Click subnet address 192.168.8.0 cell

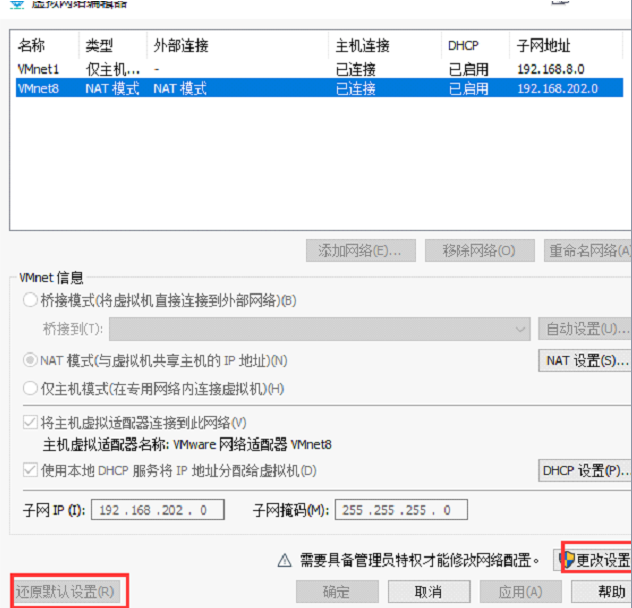[x=551, y=69]
